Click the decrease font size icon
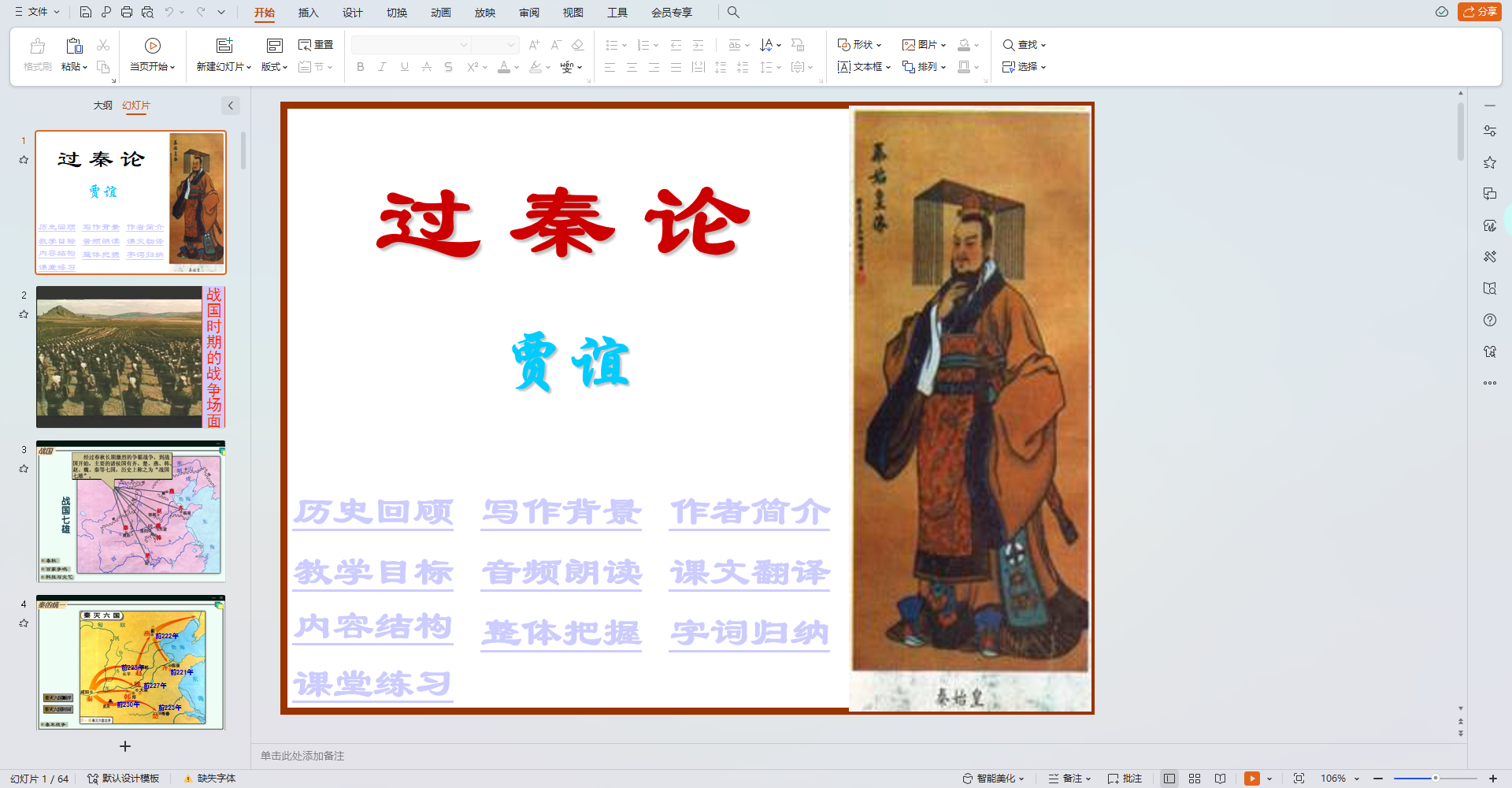This screenshot has height=788, width=1512. pyautogui.click(x=556, y=45)
